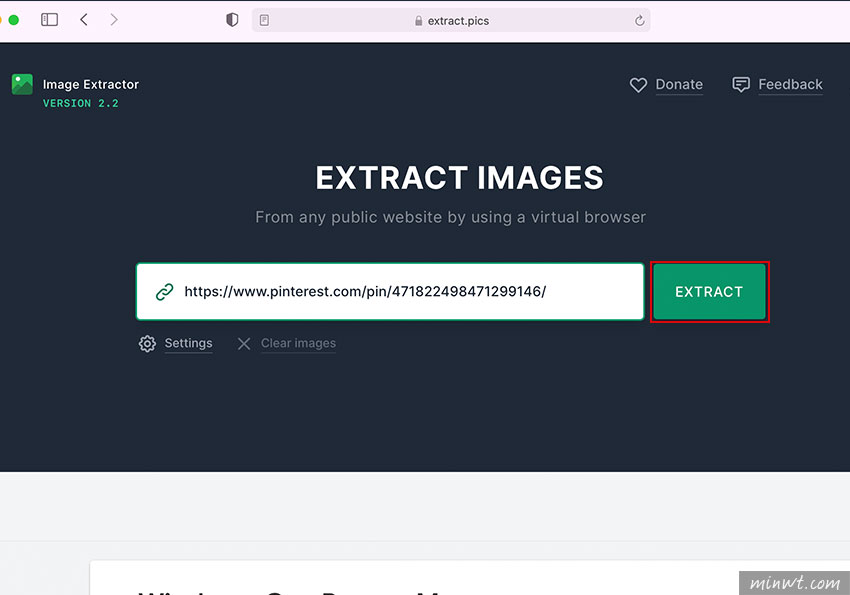Click the EXTRACT IMAGES heading

point(459,178)
